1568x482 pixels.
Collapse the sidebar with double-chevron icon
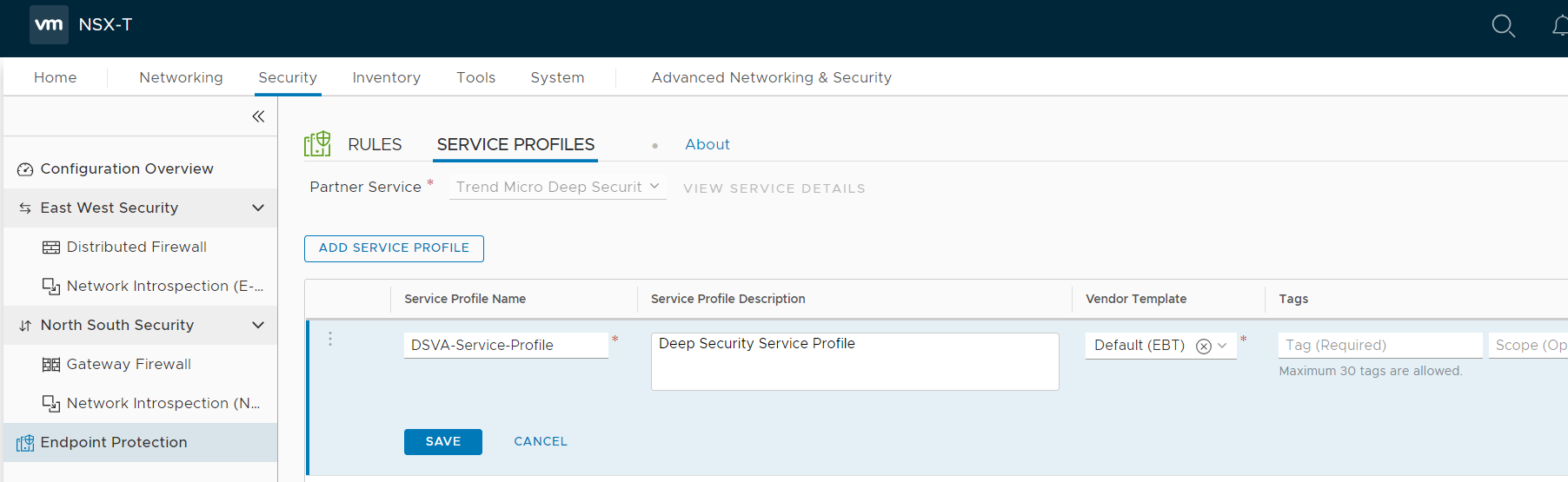pos(258,116)
